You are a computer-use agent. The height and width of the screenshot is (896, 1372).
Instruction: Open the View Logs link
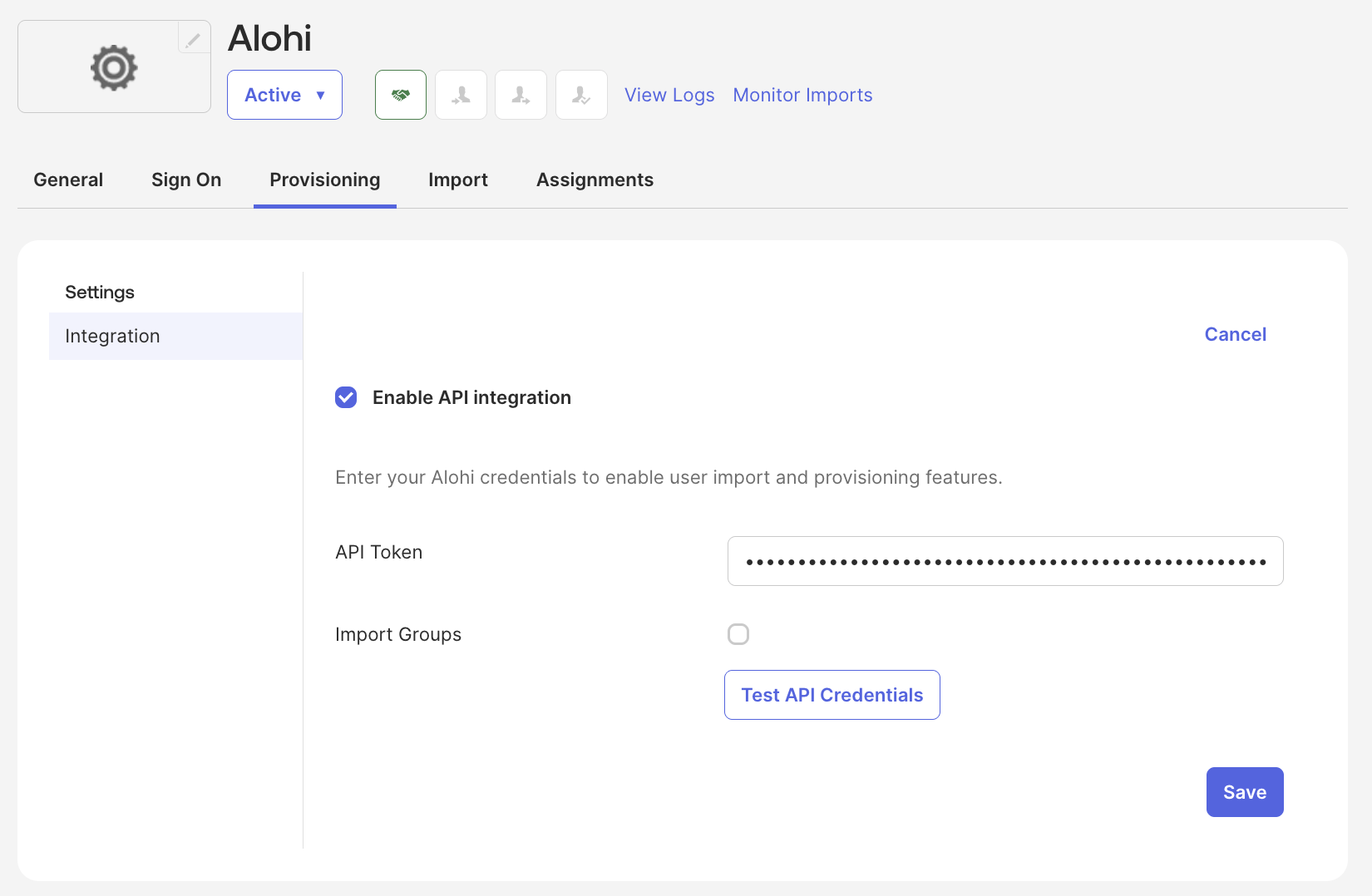669,95
